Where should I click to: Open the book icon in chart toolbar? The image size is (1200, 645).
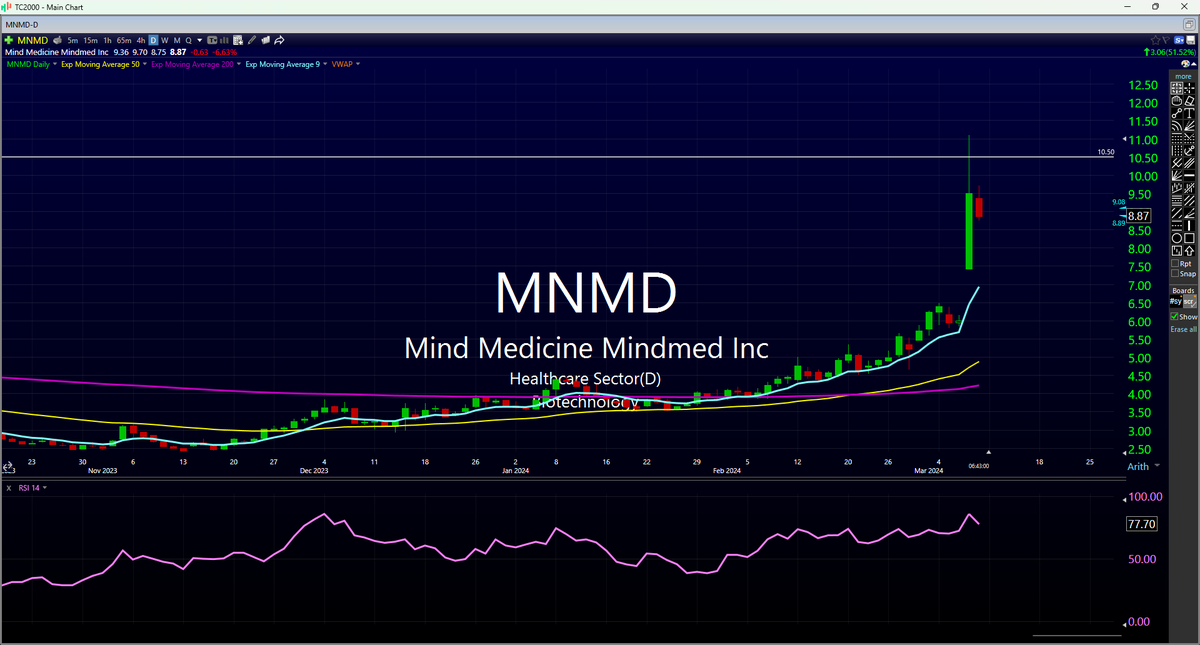pos(265,40)
